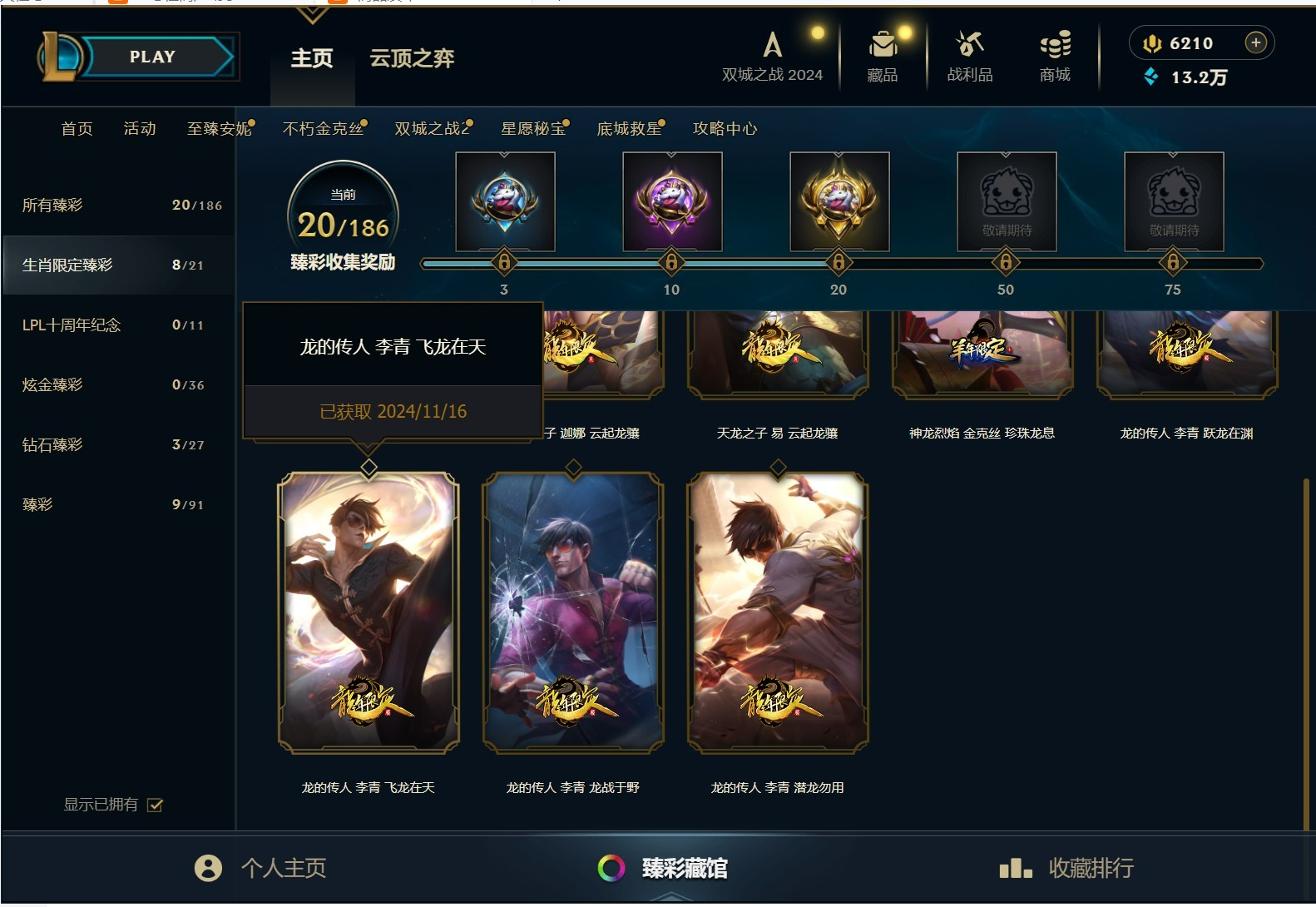Open the 活动 sub-navigation tab
1316x907 pixels.
140,128
